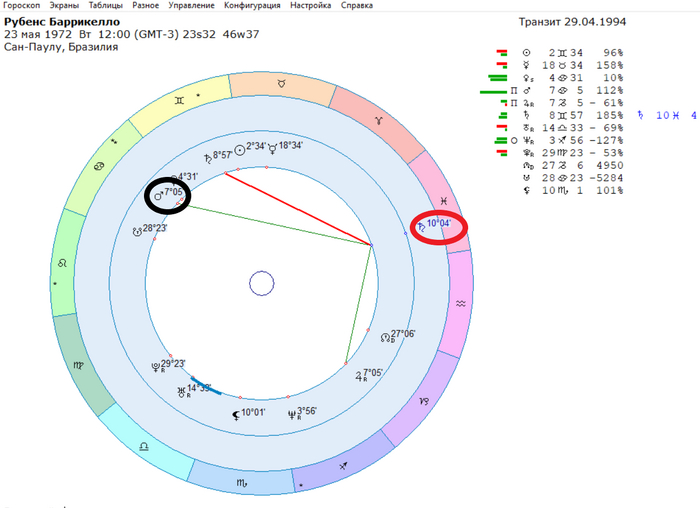This screenshot has width=700, height=508.
Task: Select the Mercury glyph at 18°34'
Action: tap(272, 149)
